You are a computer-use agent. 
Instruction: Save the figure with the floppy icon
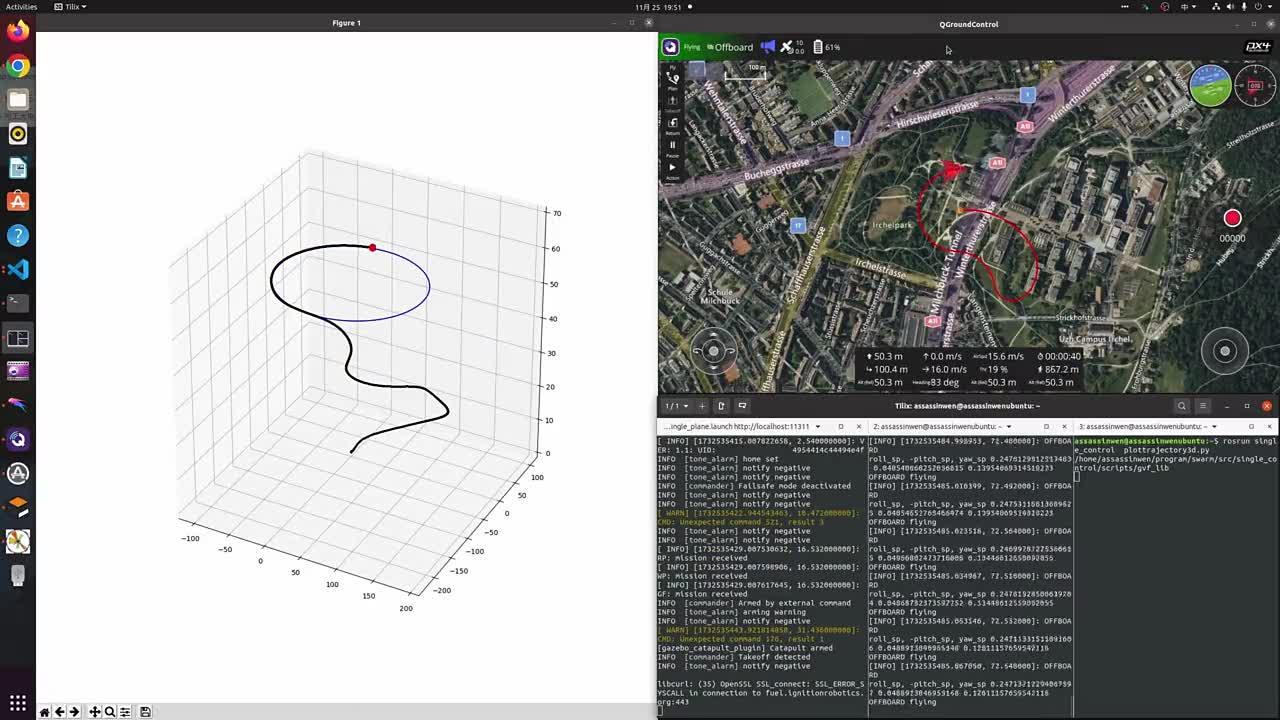tap(145, 712)
